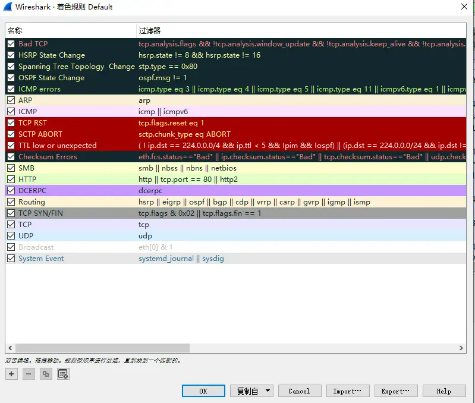Select the Routing filter starting 'hsrp || eigrp'
Image resolution: width=475 pixels, height=403 pixels.
tap(254, 202)
